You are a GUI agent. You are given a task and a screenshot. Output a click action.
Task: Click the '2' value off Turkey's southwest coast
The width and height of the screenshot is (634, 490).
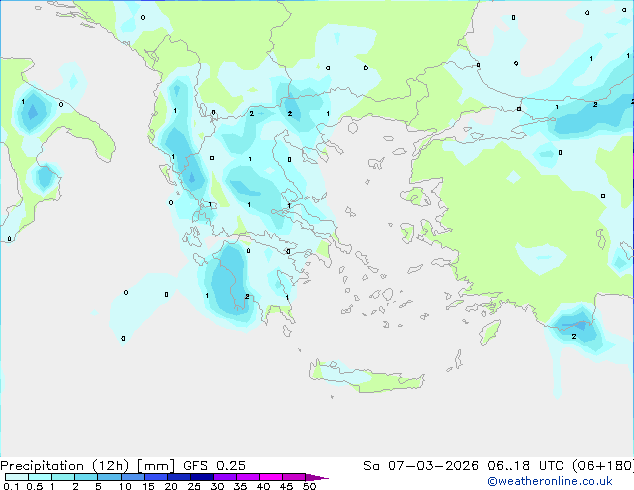tap(574, 336)
